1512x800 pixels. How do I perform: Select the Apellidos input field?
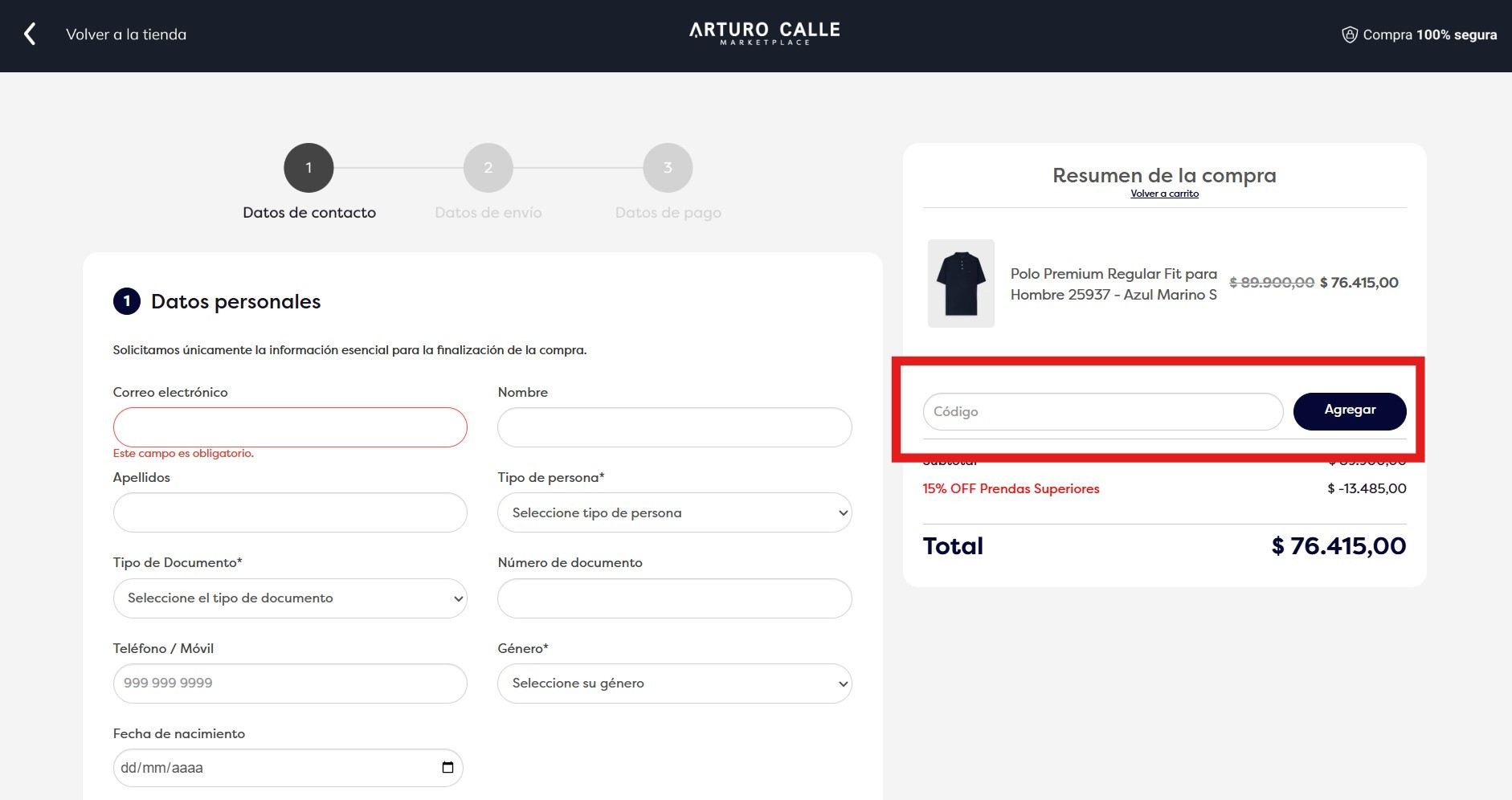pos(290,512)
